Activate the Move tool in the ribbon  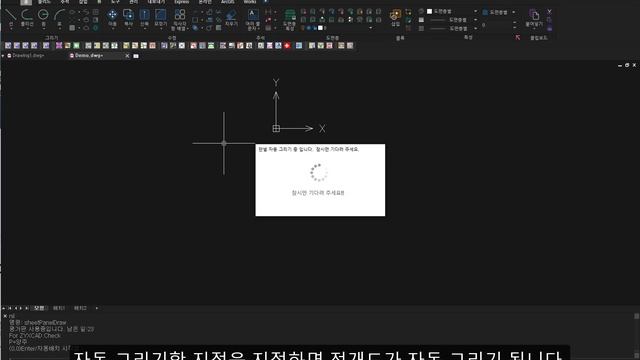112,17
